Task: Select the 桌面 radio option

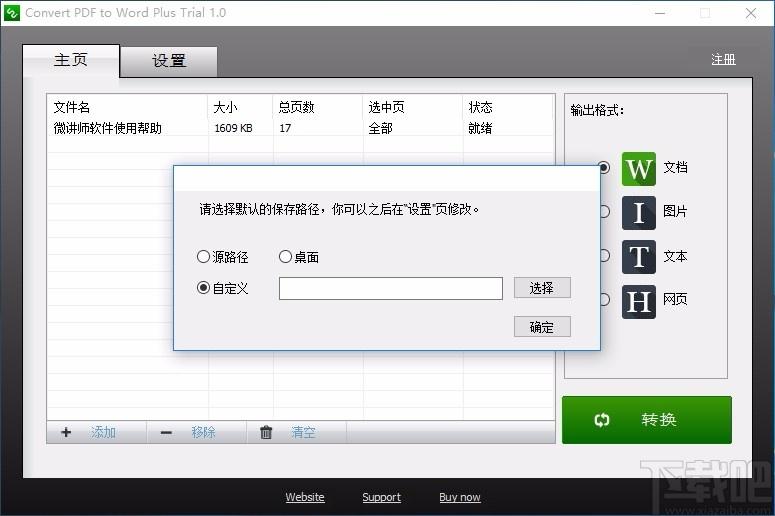Action: (286, 257)
